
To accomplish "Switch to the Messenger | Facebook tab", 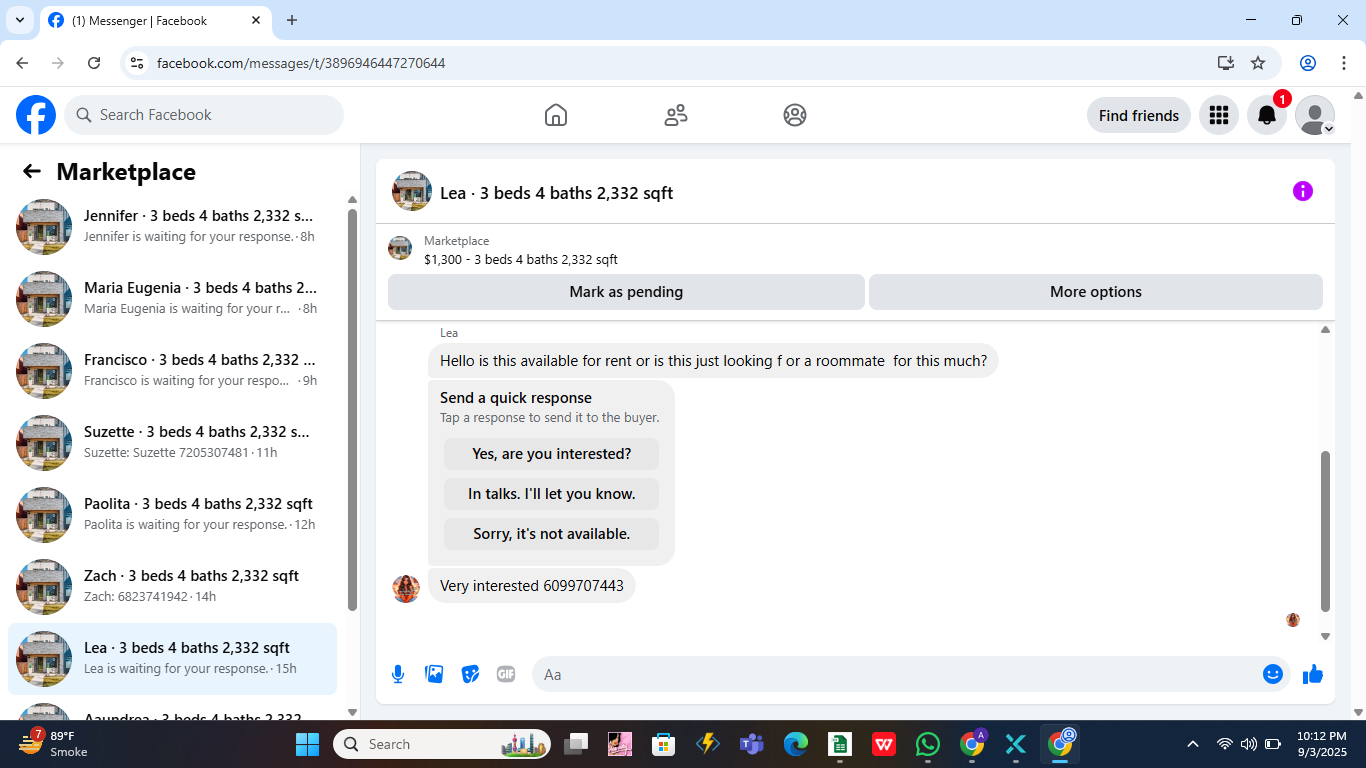I will coord(156,20).
